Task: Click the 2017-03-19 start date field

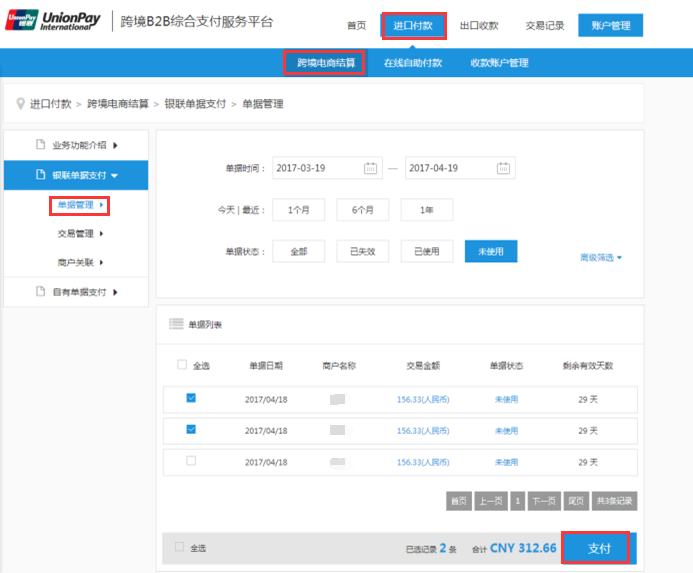Action: (x=315, y=168)
